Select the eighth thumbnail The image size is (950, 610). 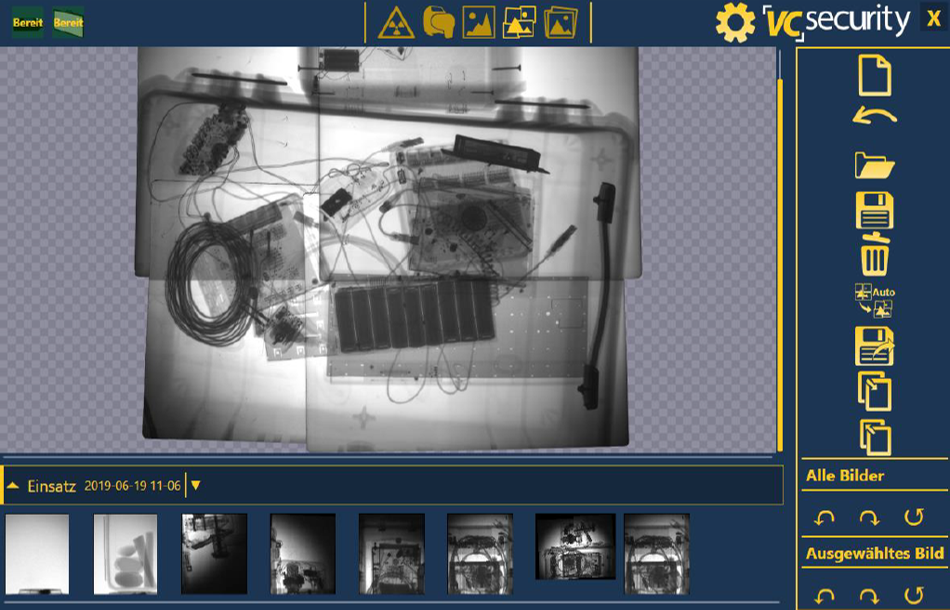click(657, 554)
